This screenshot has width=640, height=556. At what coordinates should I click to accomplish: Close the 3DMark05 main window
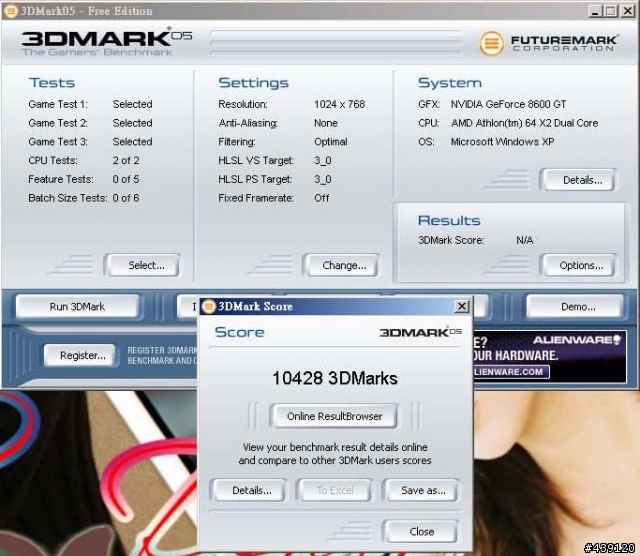[627, 11]
